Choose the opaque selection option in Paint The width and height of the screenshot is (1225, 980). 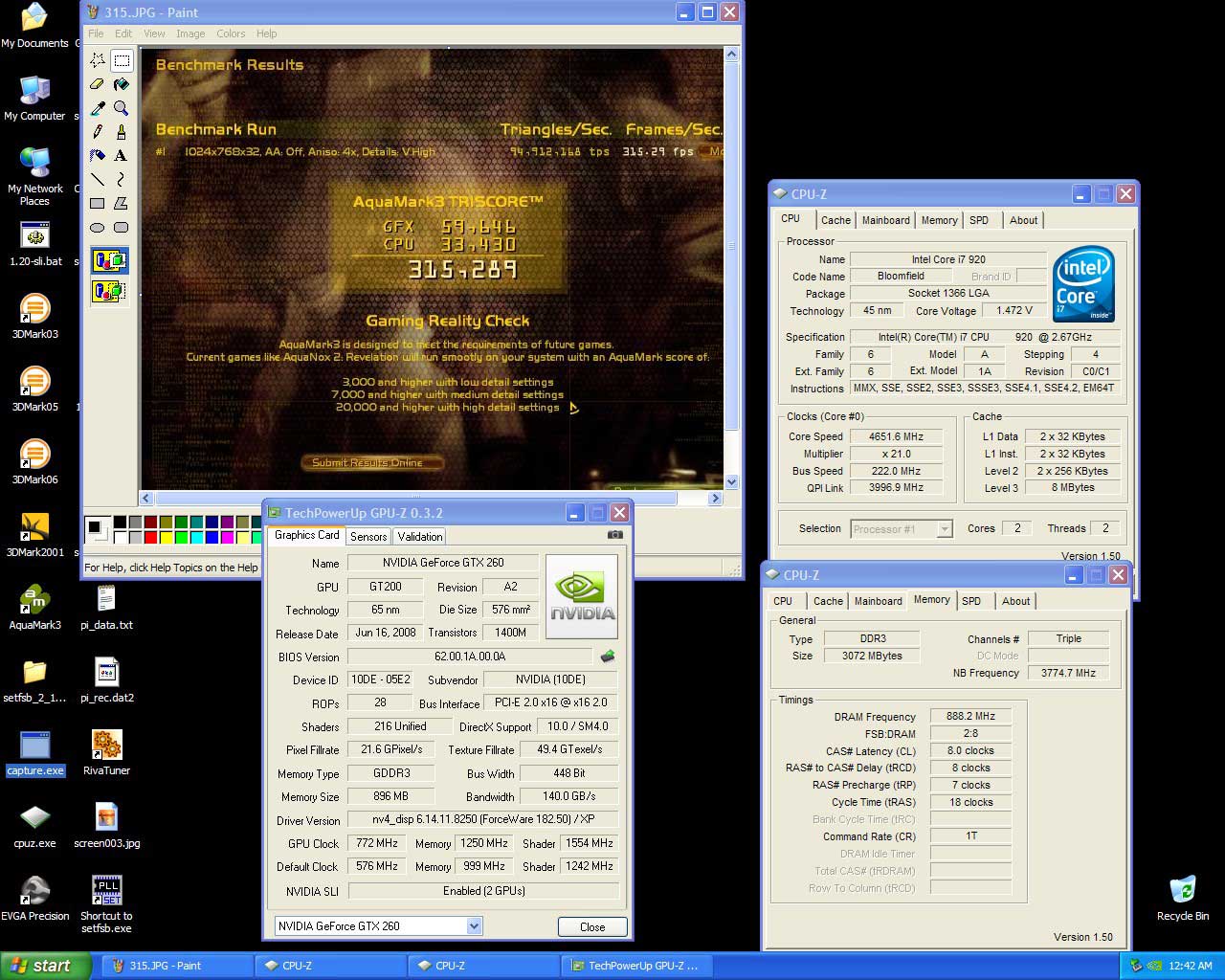click(x=109, y=260)
